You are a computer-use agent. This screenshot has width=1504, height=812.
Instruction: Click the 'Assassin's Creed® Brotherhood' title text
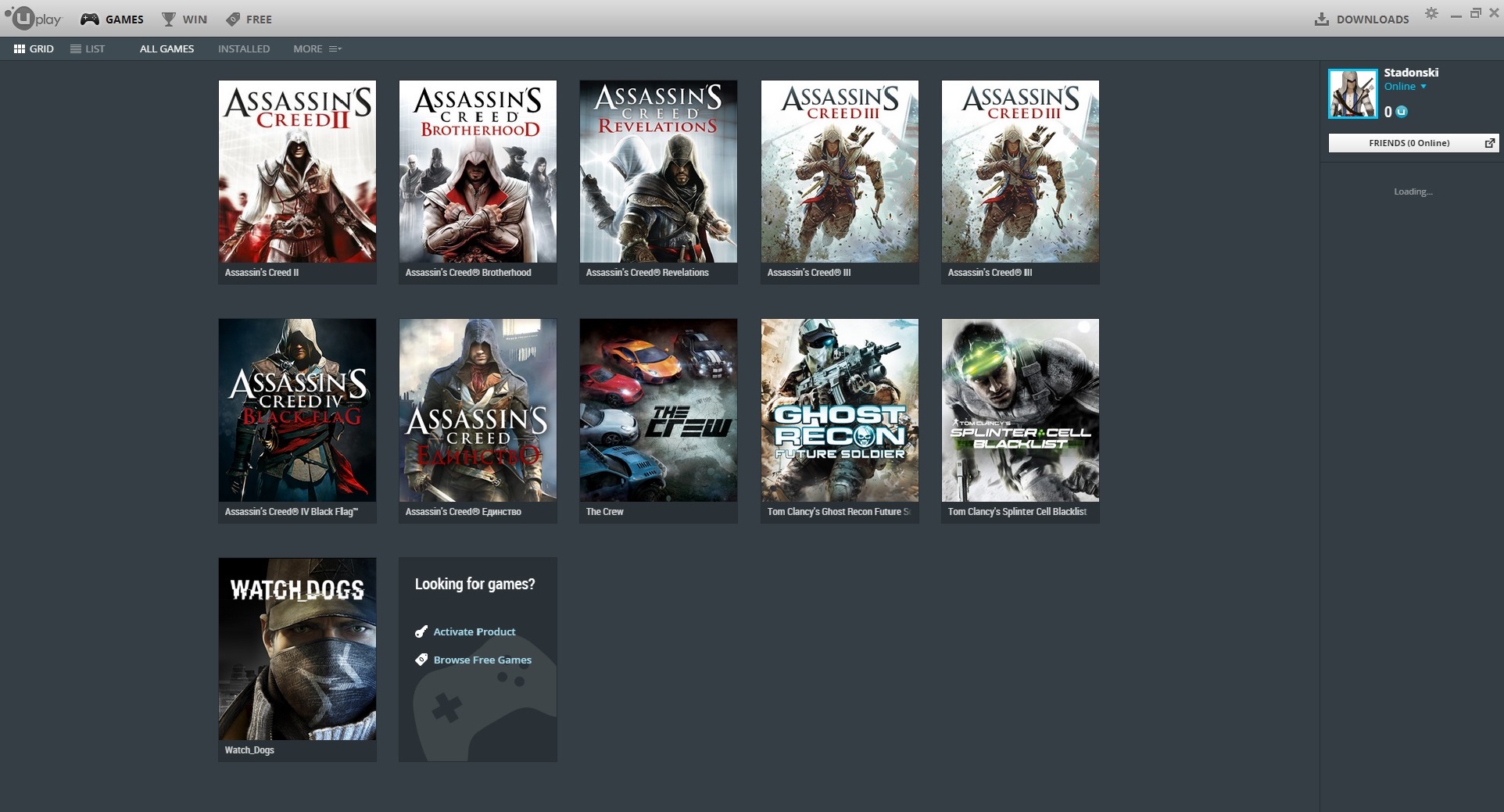(x=468, y=273)
